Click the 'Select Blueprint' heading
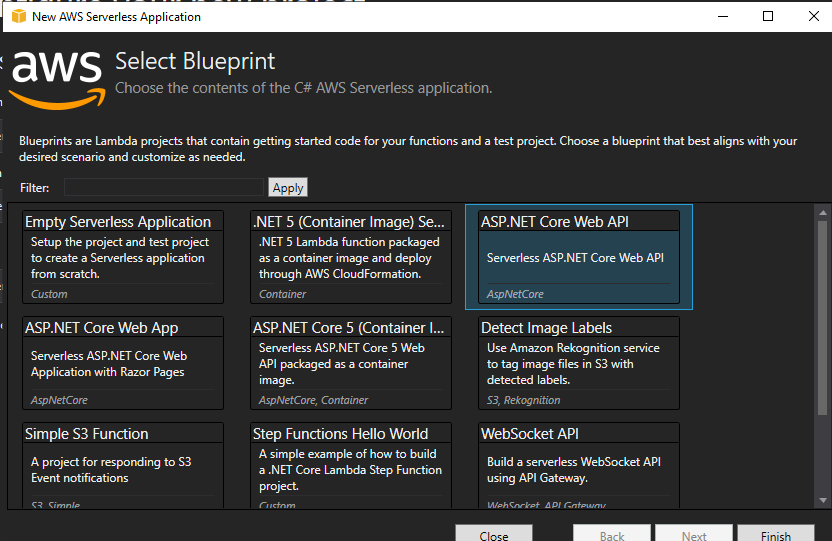 [195, 61]
